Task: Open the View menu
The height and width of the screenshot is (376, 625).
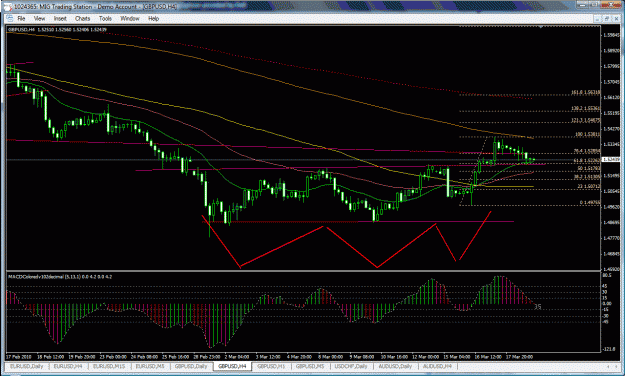Action: pos(39,18)
